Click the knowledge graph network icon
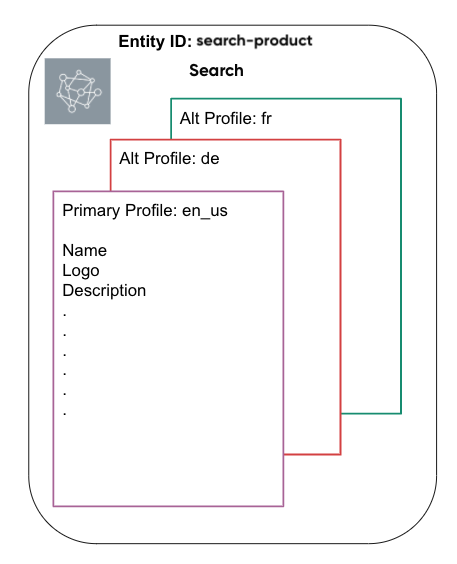The image size is (457, 564). click(79, 91)
